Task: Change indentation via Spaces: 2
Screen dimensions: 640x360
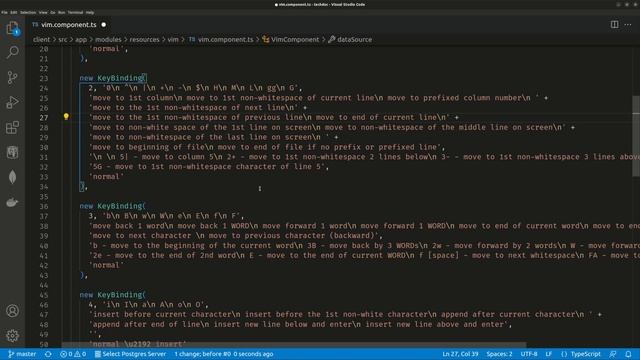Action: point(499,354)
